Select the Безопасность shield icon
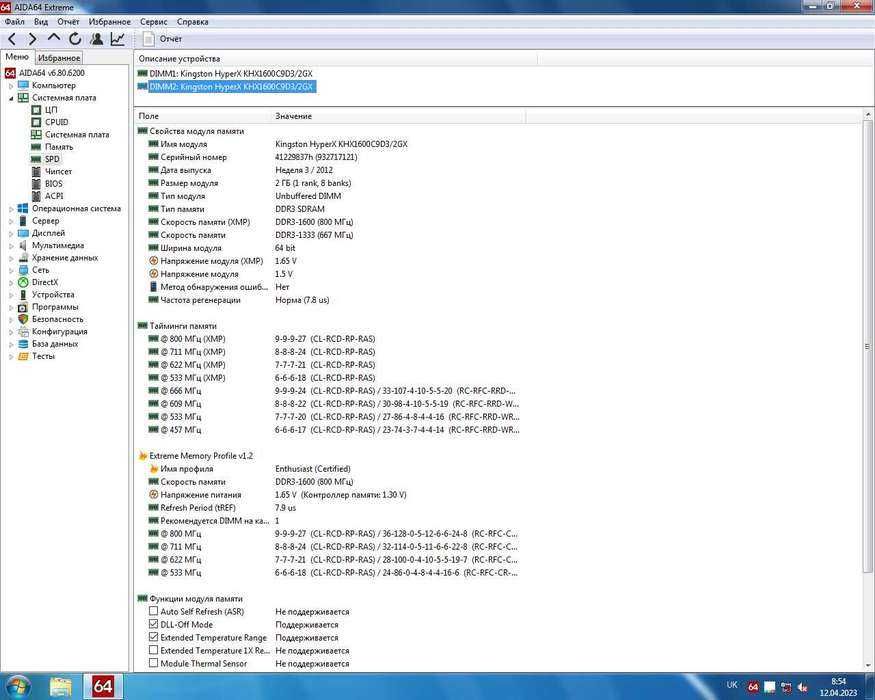875x700 pixels. [x=23, y=319]
